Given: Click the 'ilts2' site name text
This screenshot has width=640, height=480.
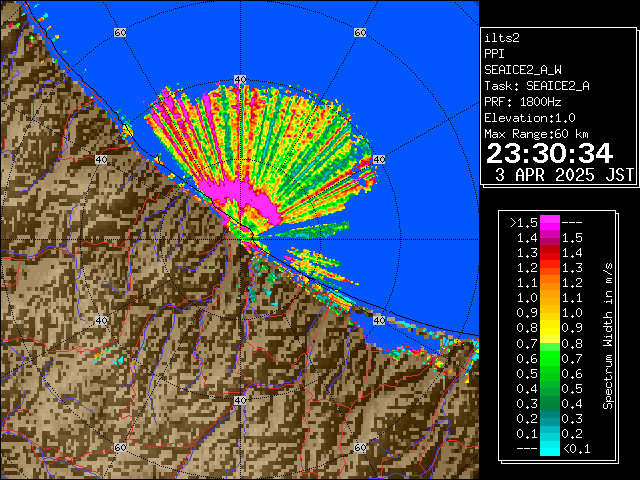Looking at the screenshot, I should (x=502, y=38).
